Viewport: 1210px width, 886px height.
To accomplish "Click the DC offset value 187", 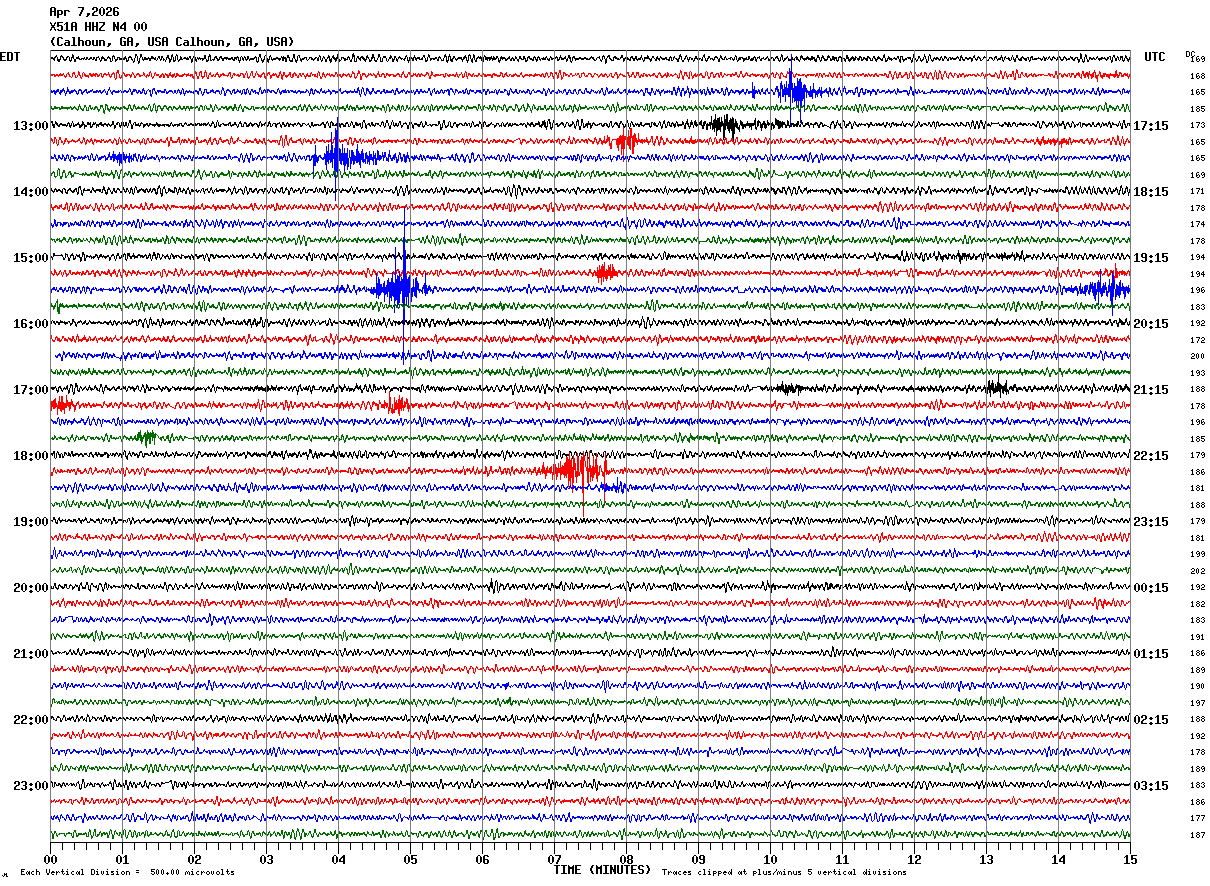I will coord(1197,836).
